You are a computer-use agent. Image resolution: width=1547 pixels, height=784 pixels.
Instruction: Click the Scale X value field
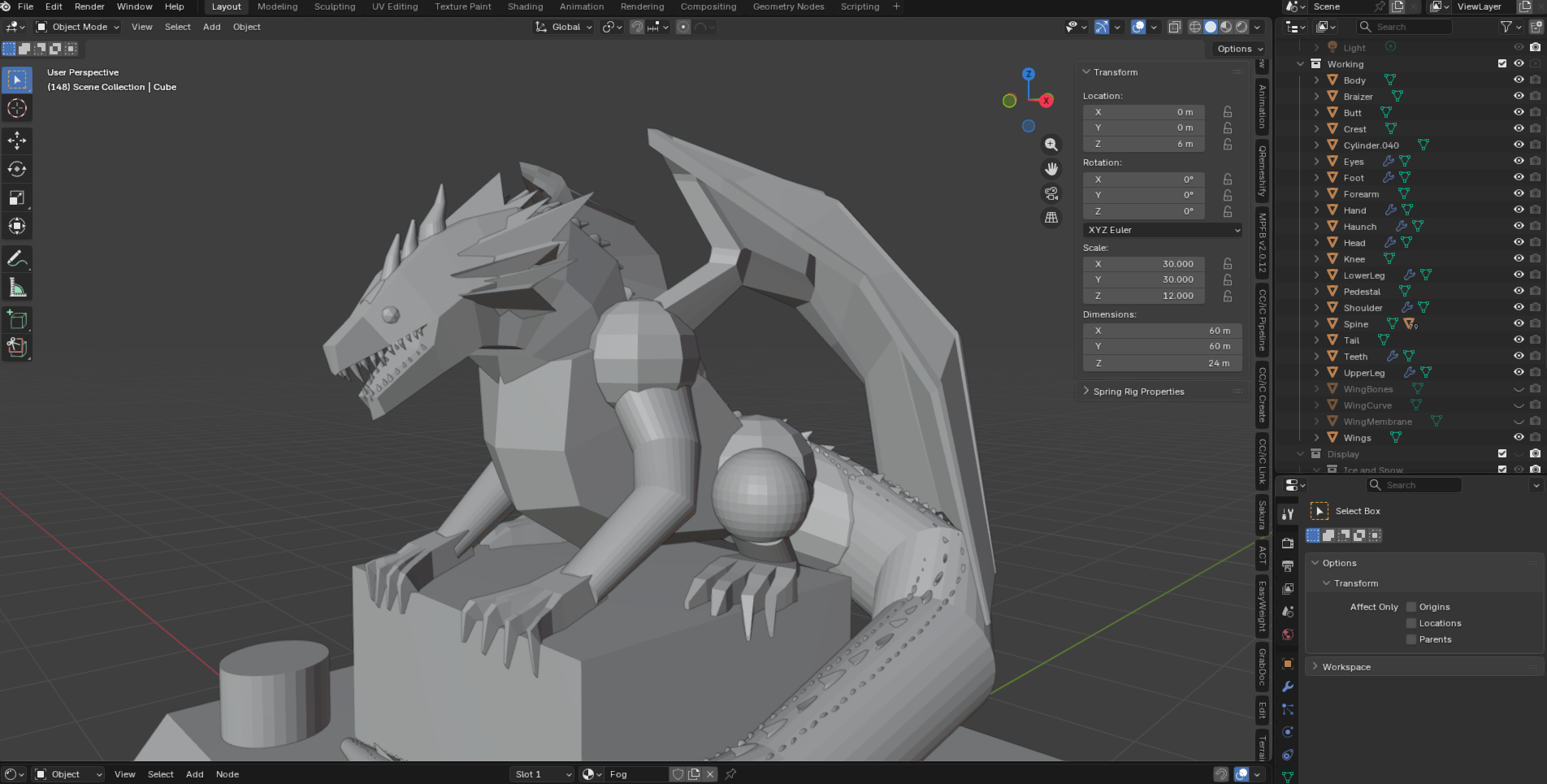click(1144, 264)
